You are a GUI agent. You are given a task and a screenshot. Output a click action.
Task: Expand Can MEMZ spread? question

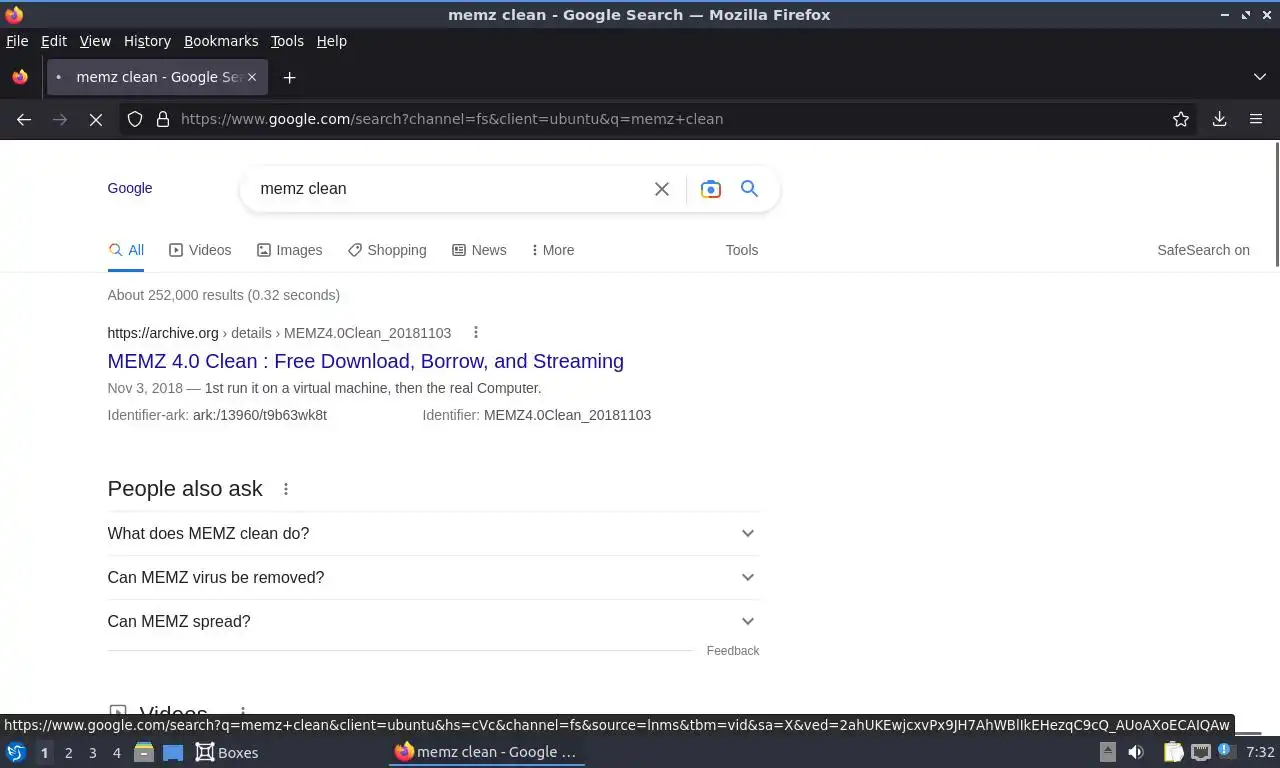pos(432,621)
